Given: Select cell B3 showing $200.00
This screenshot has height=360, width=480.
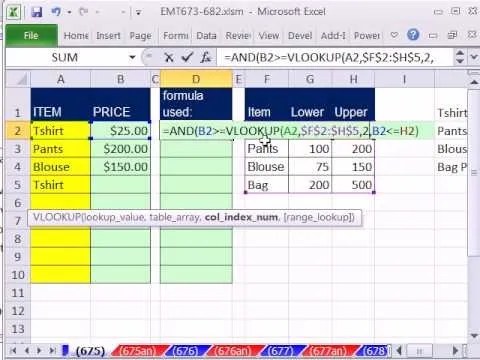Looking at the screenshot, I should click(120, 149).
